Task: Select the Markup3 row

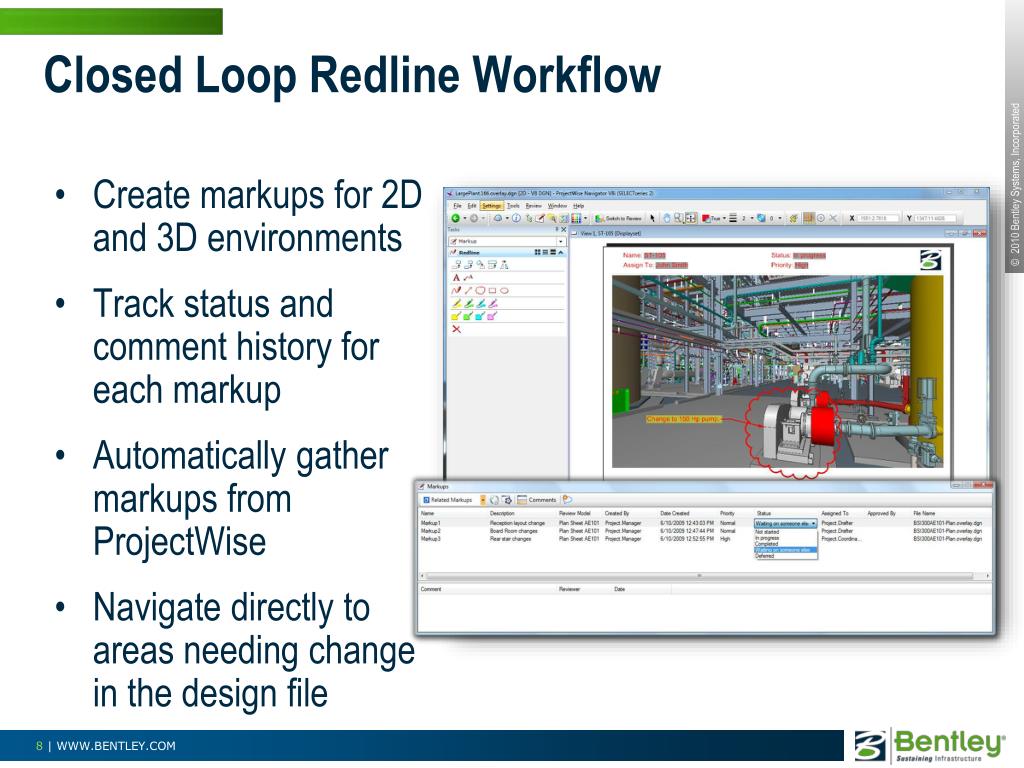Action: [703, 539]
